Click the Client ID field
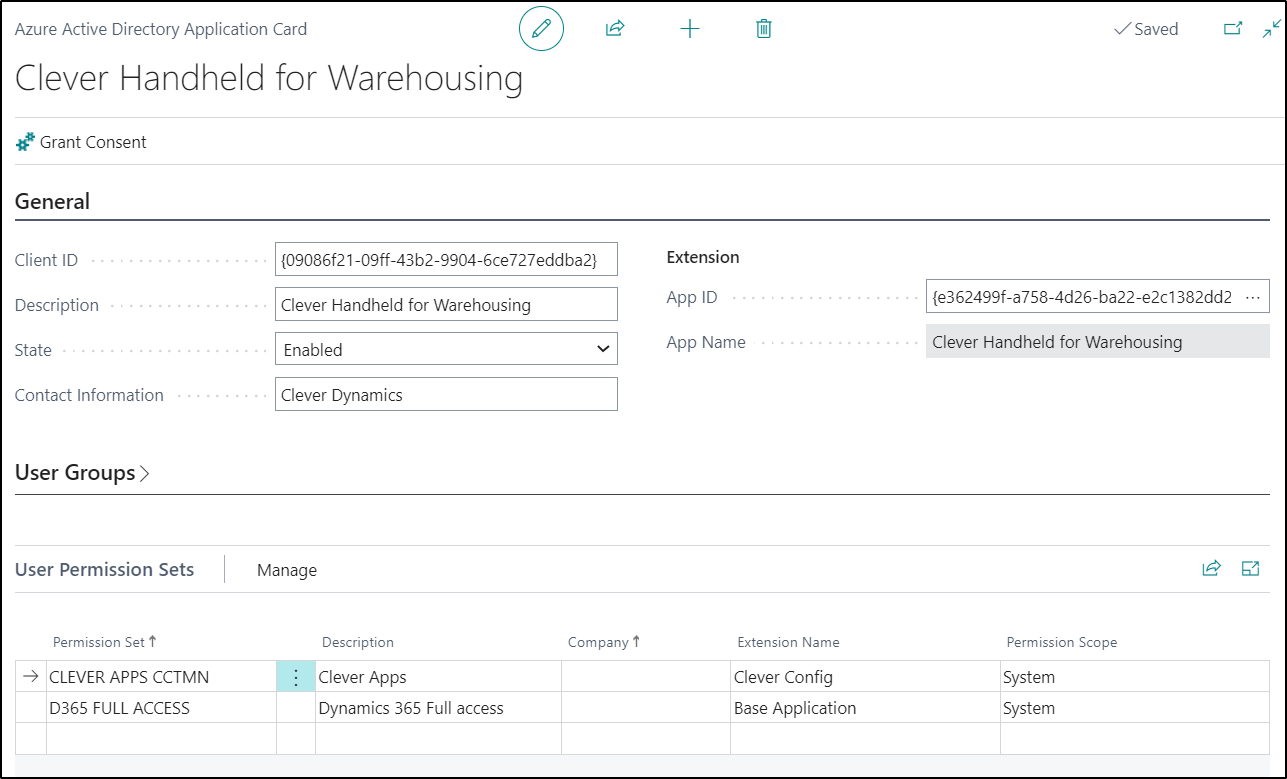The height and width of the screenshot is (779, 1287). pos(446,259)
